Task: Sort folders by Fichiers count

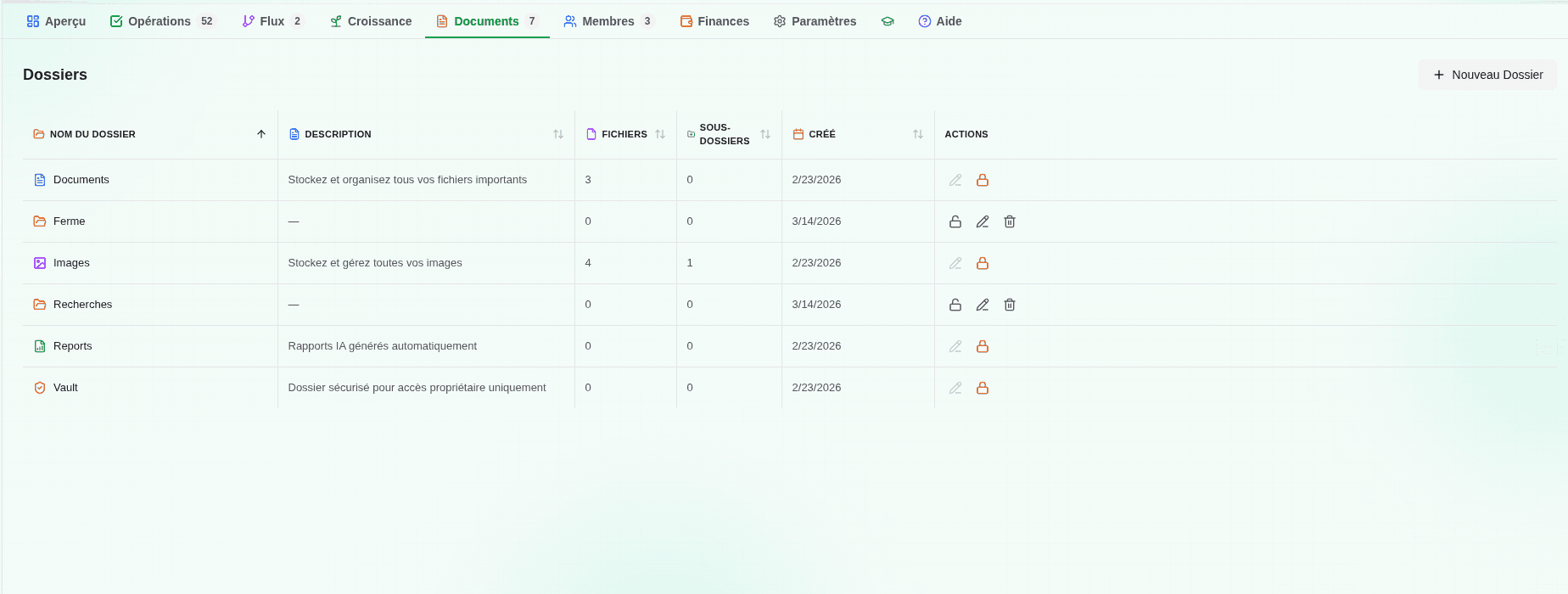Action: point(659,134)
